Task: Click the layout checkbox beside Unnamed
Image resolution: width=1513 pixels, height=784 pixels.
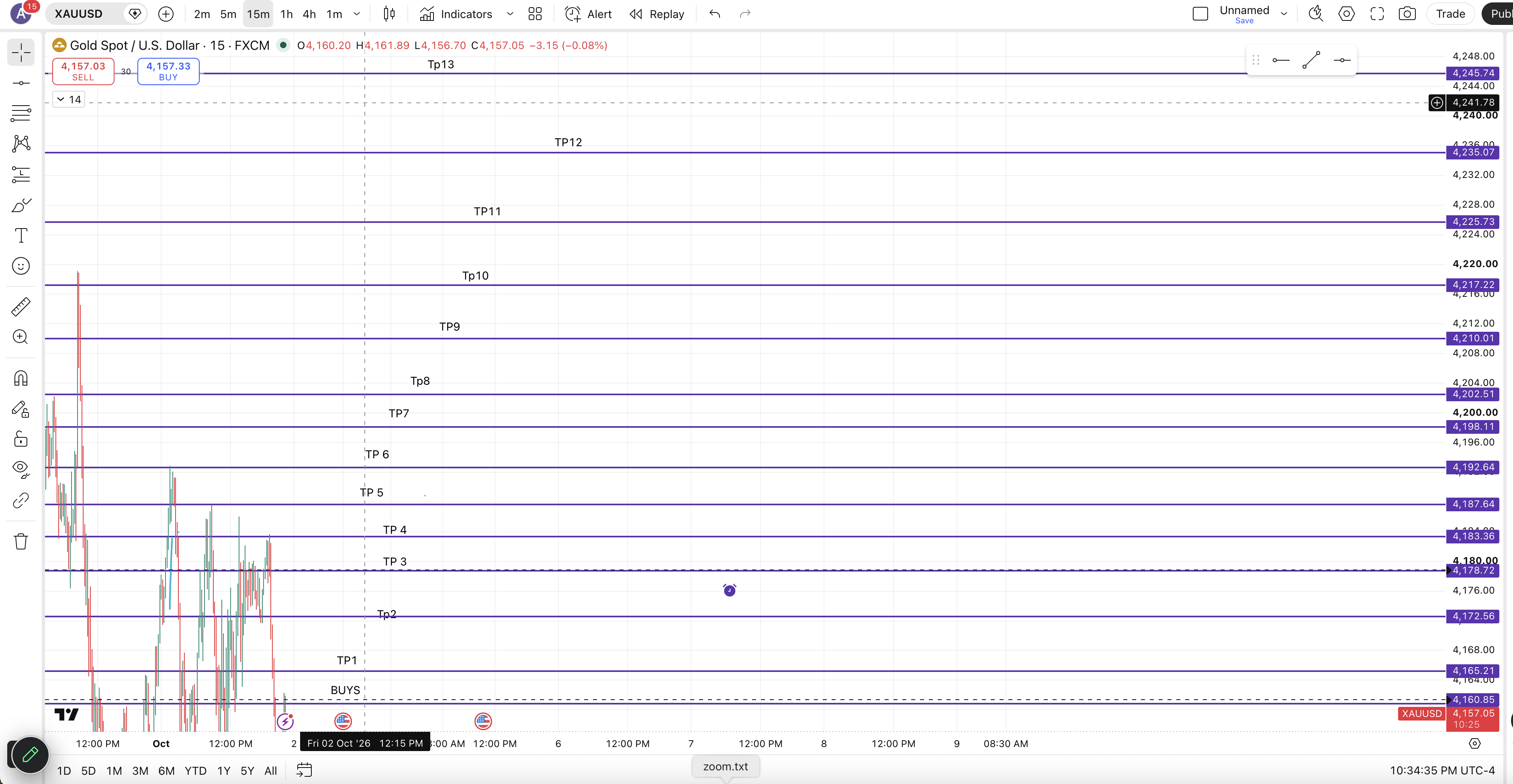Action: pos(1200,14)
